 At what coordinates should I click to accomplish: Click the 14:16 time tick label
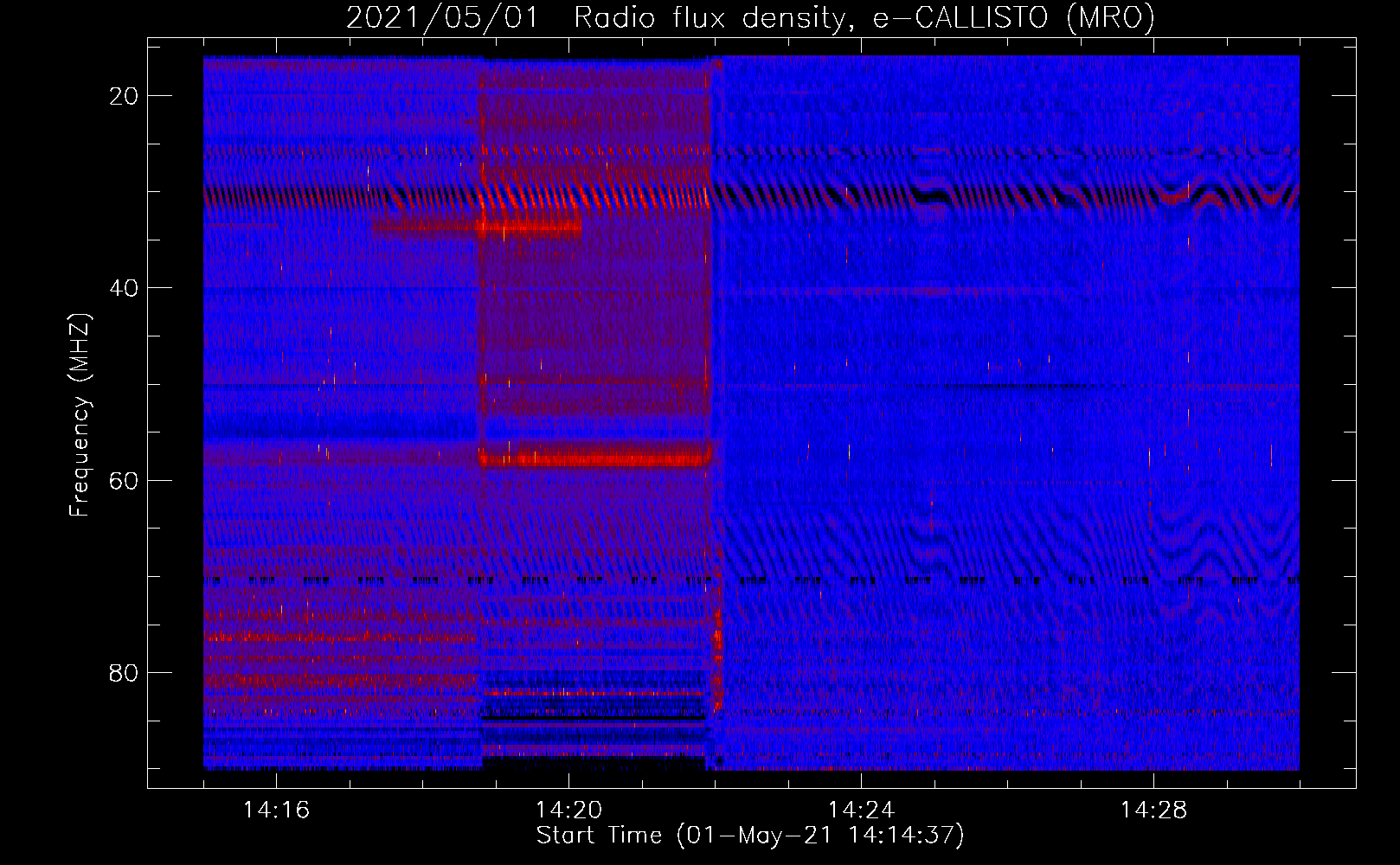[276, 811]
